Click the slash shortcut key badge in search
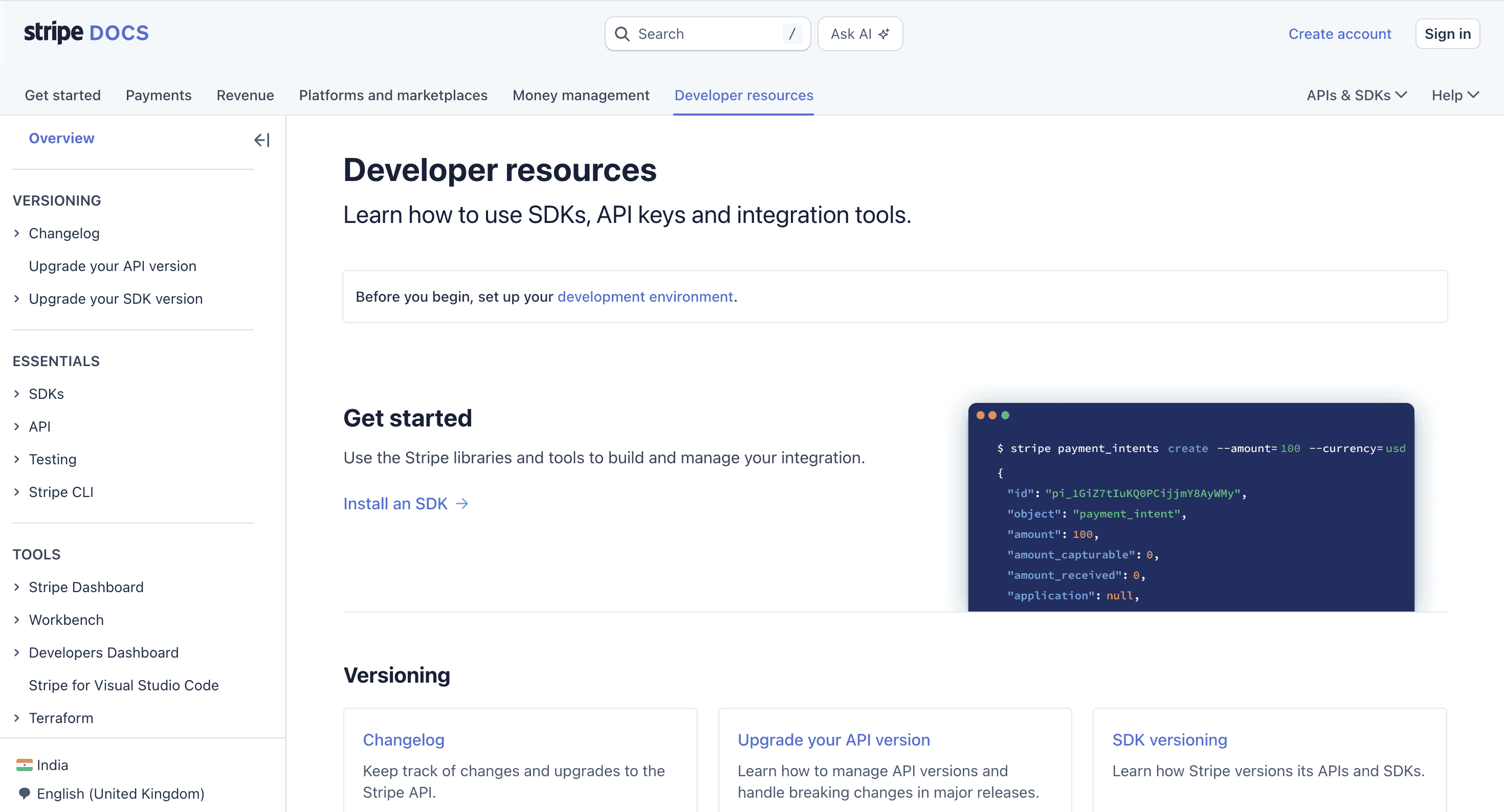The height and width of the screenshot is (812, 1504). tap(792, 34)
